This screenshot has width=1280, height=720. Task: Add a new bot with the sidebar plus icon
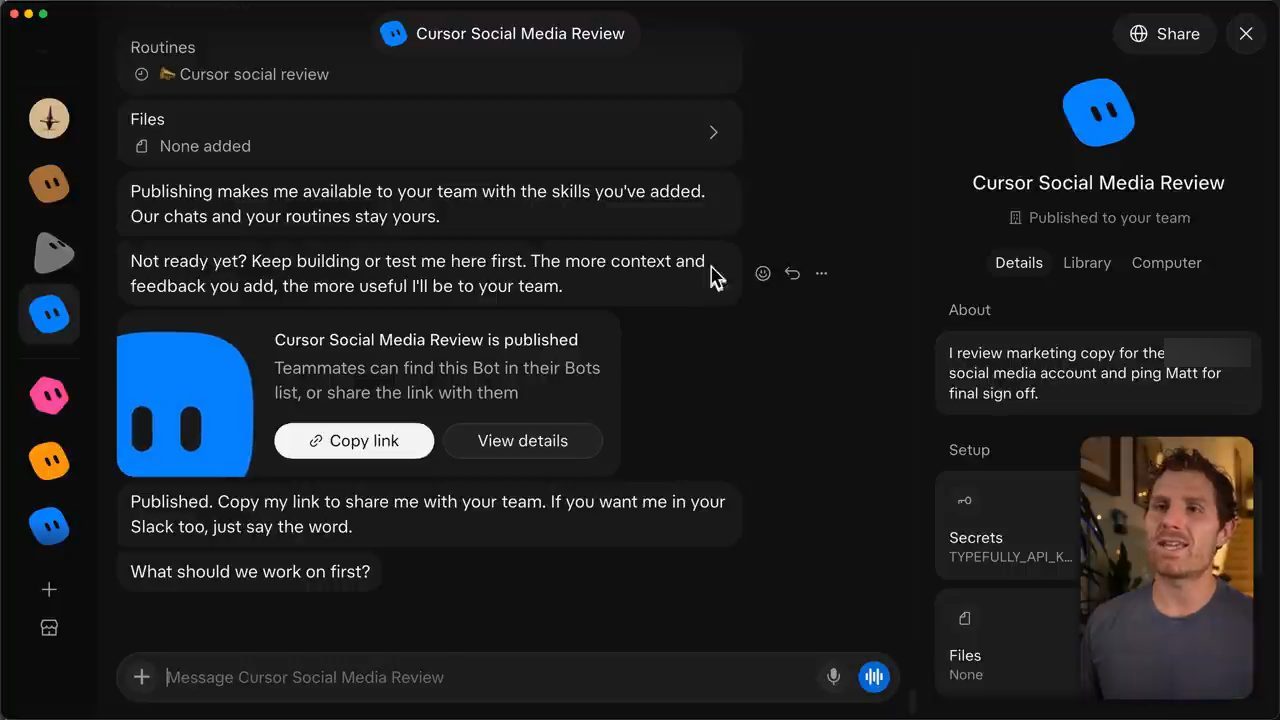coord(49,590)
